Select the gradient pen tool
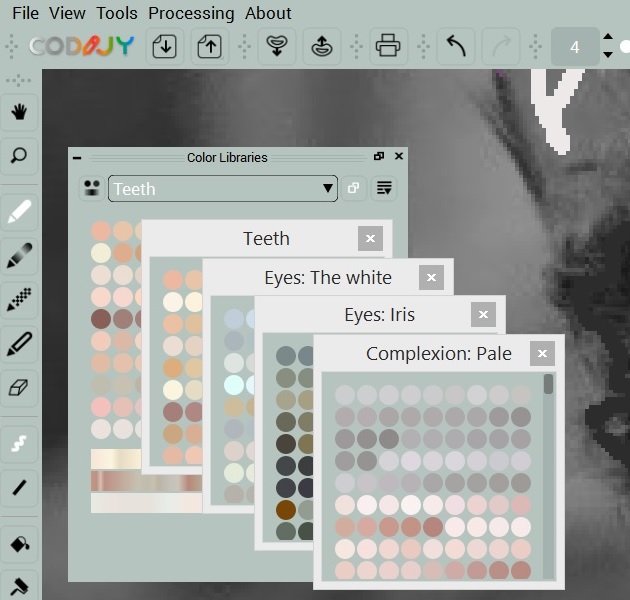Viewport: 630px width, 600px height. coord(19,256)
